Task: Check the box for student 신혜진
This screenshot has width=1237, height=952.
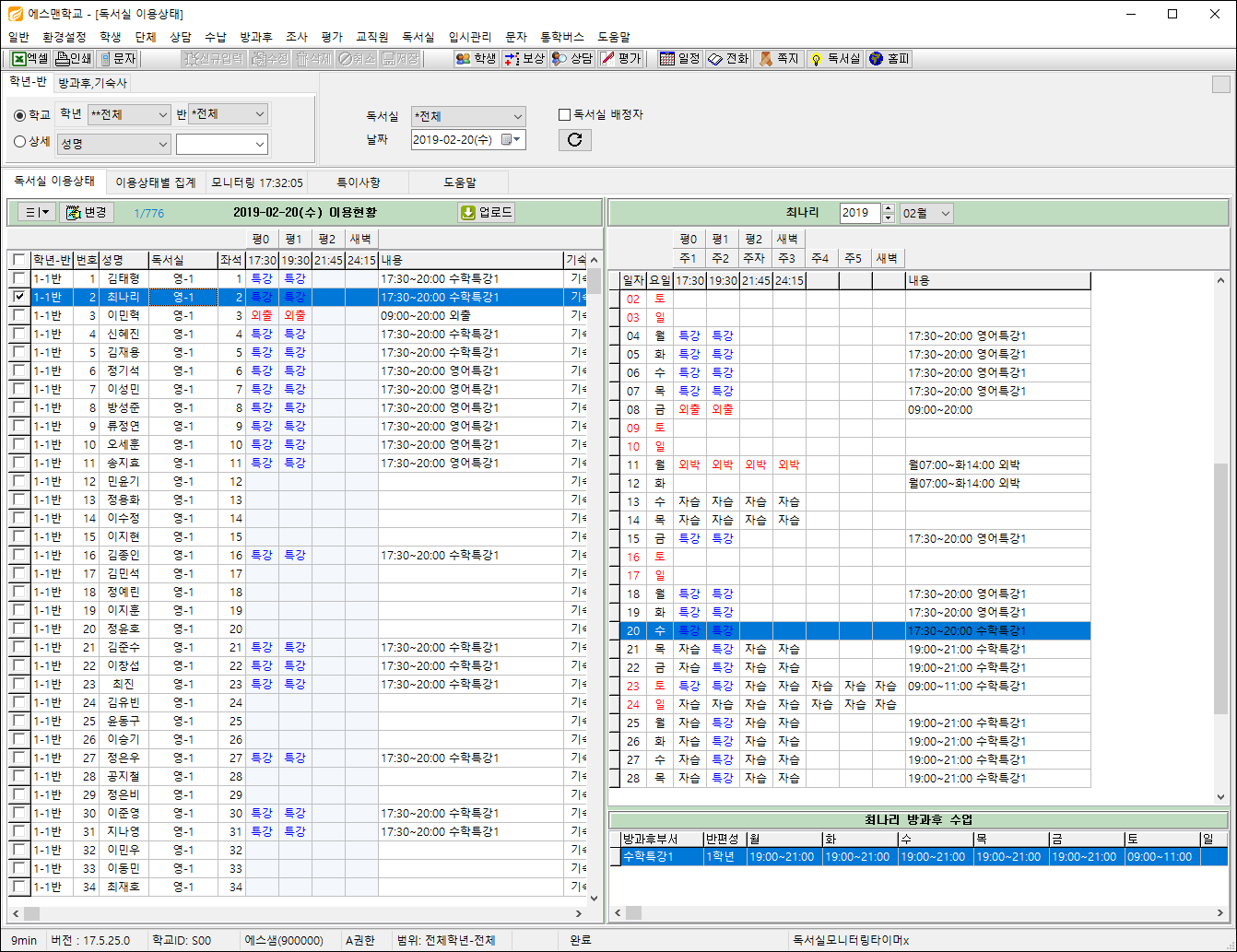Action: point(18,334)
